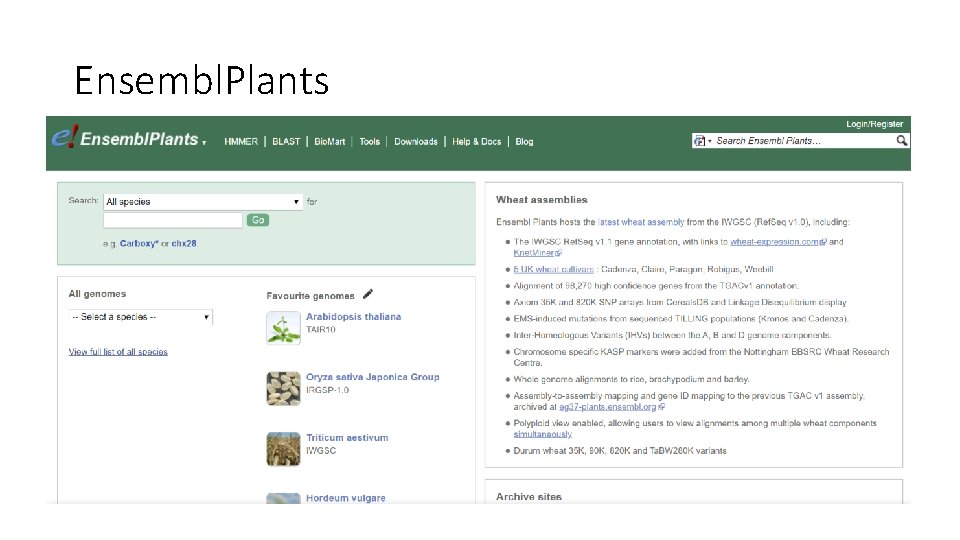This screenshot has width=960, height=540.
Task: Open the Triticum aestivum wheat thumbnail
Action: (x=283, y=449)
